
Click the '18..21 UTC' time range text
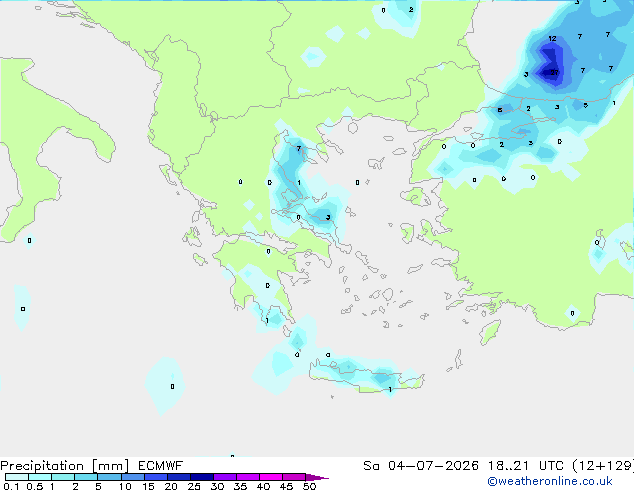pos(526,466)
